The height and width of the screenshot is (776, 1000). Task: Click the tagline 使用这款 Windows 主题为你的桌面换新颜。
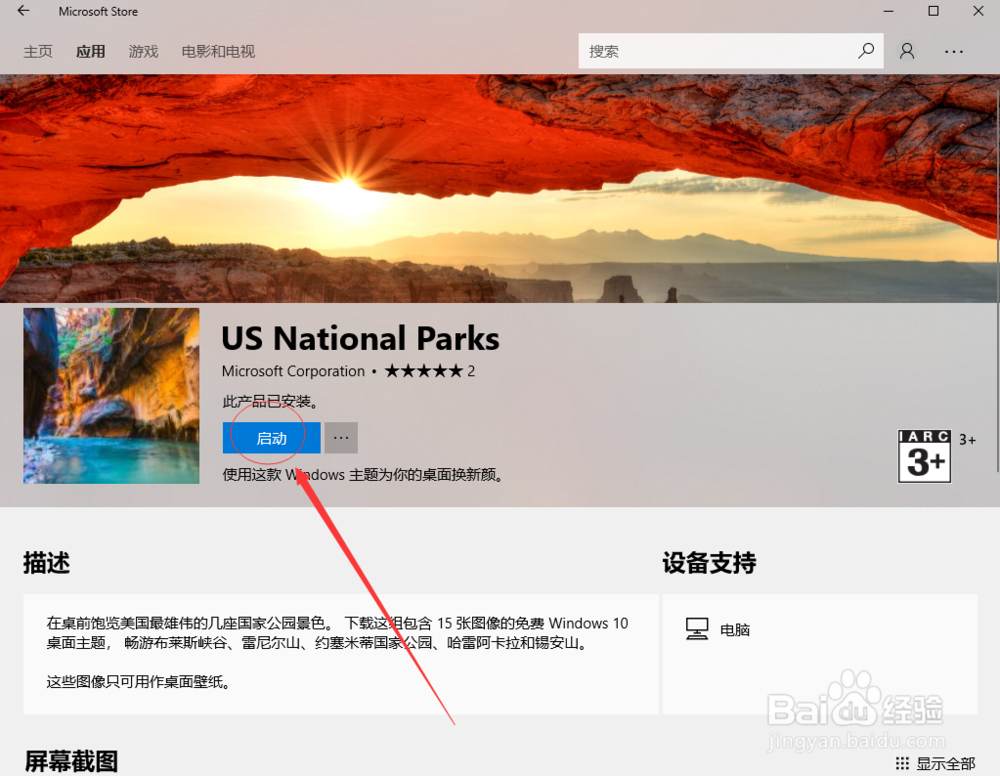click(364, 475)
